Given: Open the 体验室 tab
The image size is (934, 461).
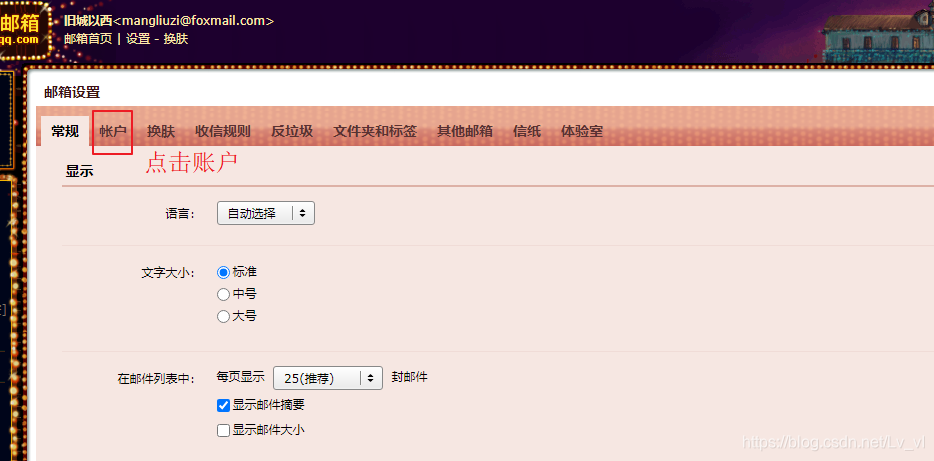Looking at the screenshot, I should (x=582, y=132).
